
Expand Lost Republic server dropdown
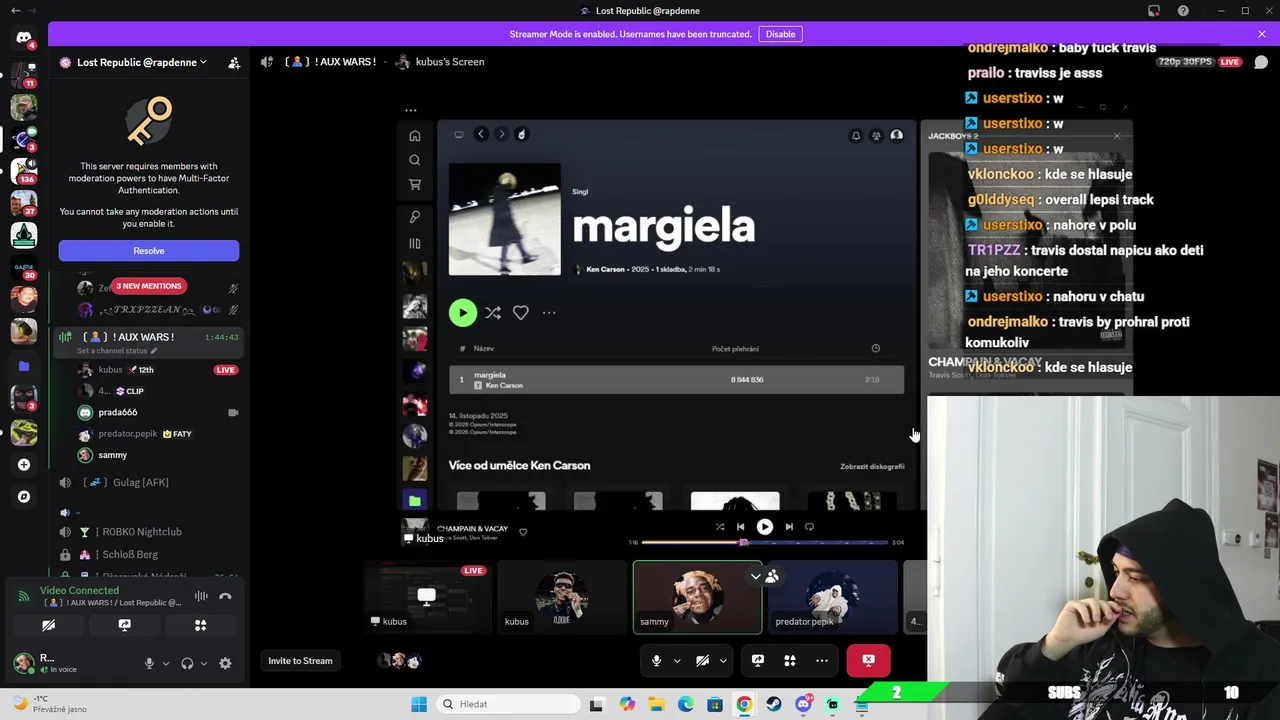click(203, 62)
